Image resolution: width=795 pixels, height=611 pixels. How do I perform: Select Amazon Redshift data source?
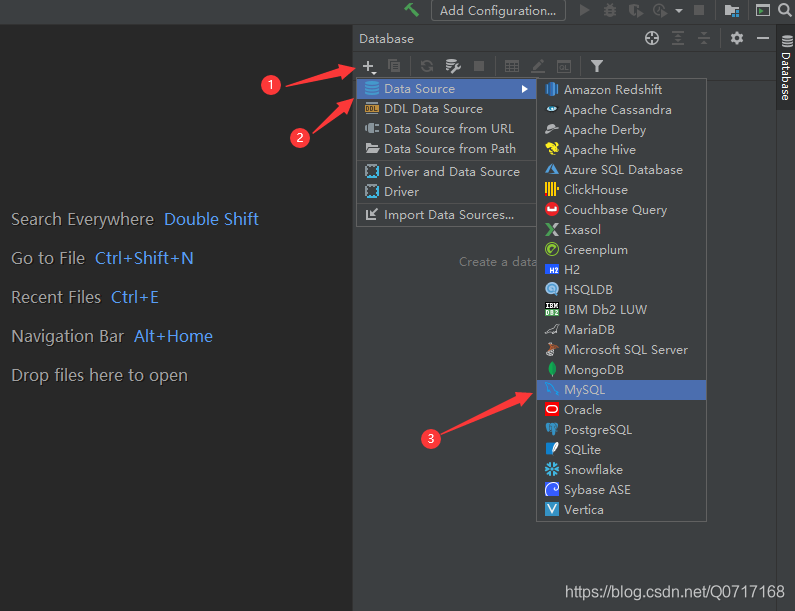[x=621, y=90]
